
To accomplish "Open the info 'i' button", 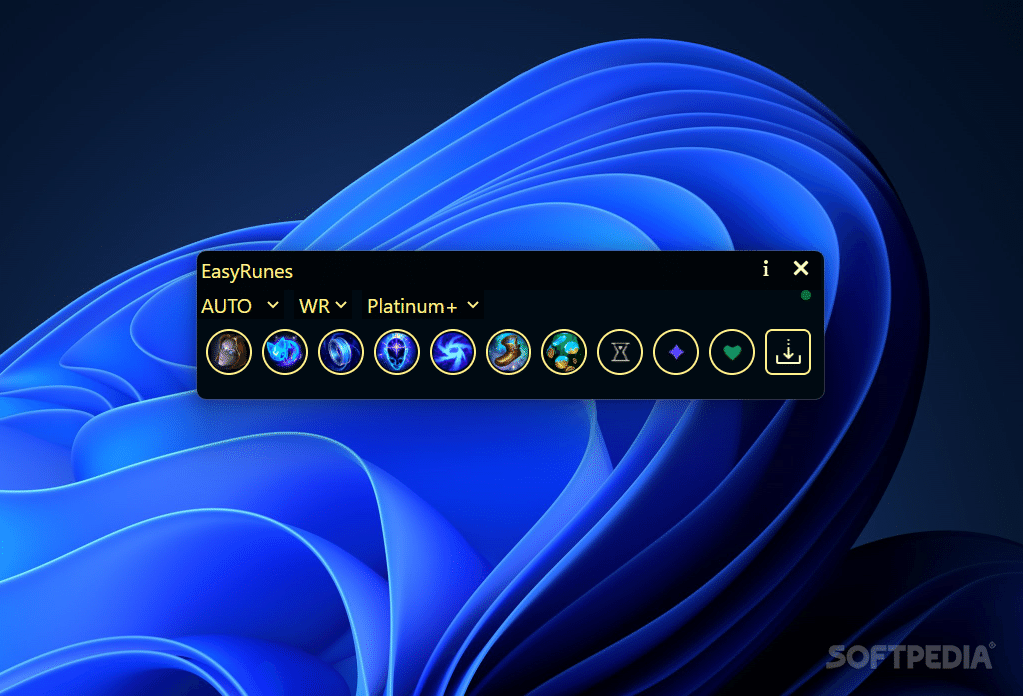I will [x=766, y=268].
